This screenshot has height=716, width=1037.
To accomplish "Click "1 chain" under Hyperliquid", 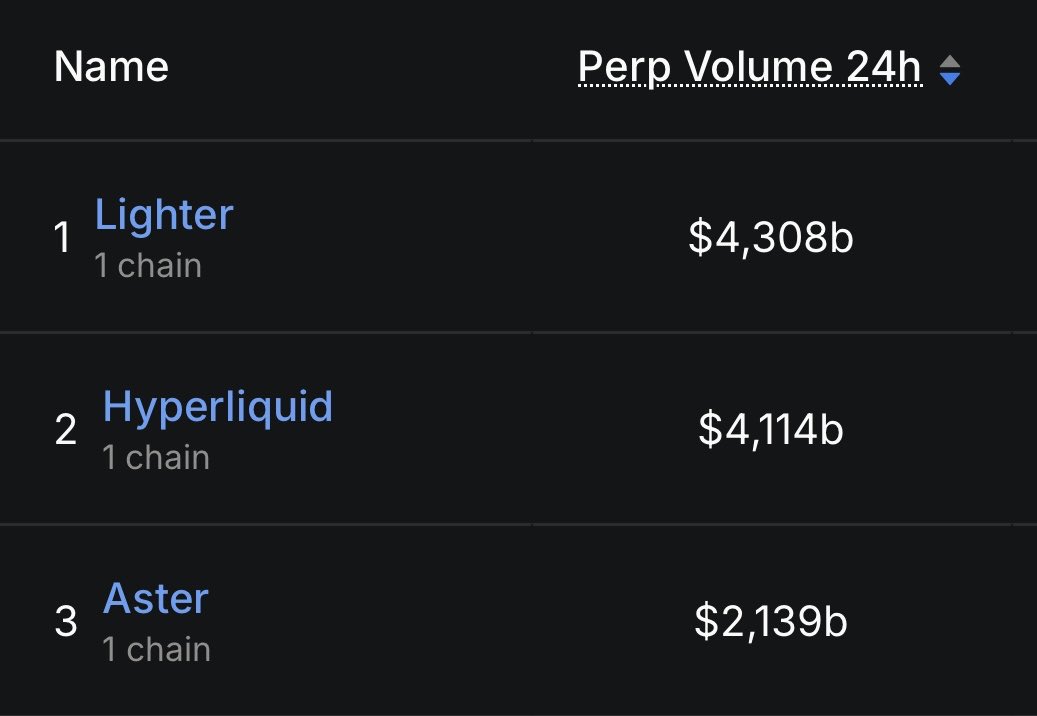I will coord(156,458).
